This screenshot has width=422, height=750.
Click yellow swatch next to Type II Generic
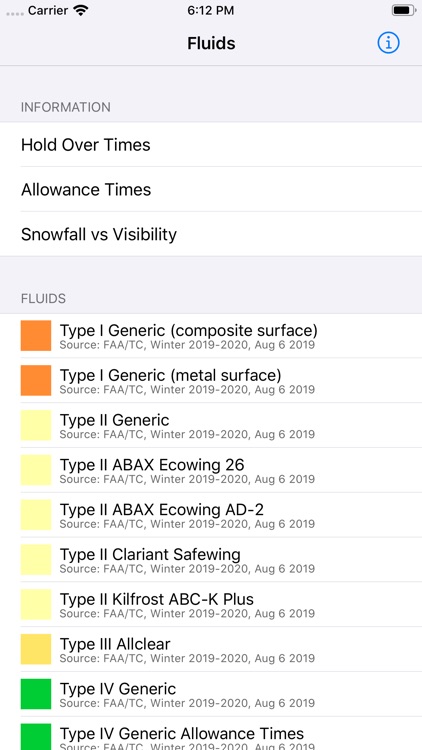[x=36, y=425]
